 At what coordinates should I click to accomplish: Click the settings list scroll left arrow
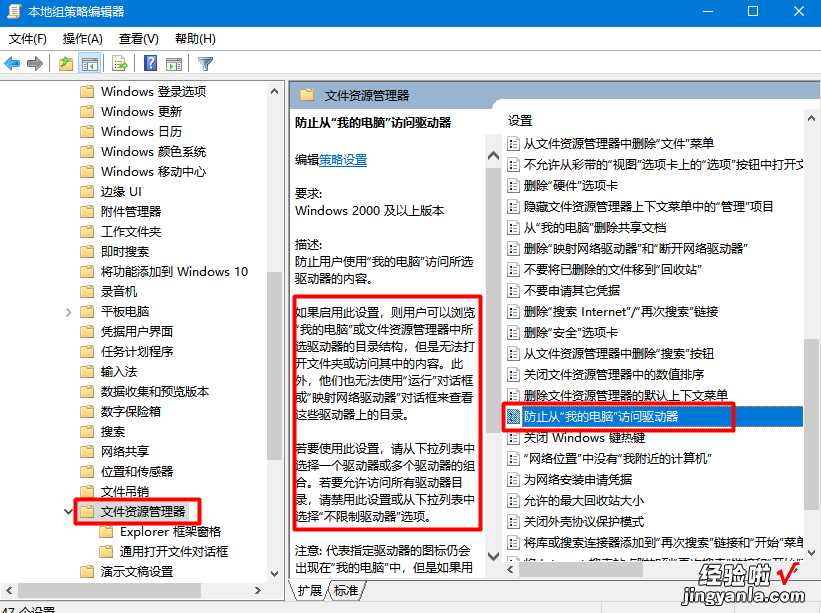coord(511,570)
